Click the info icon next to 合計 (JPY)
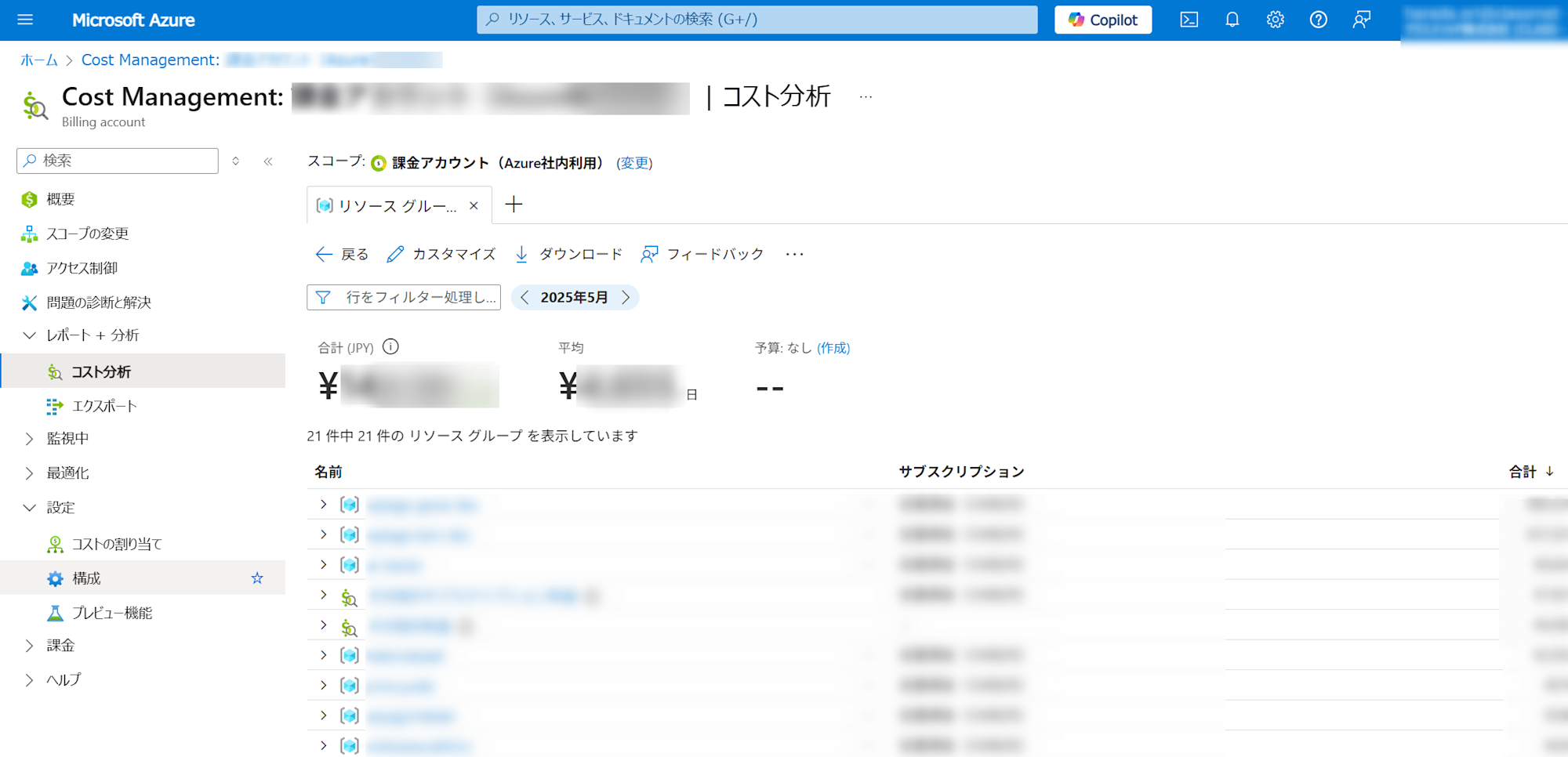1568x757 pixels. click(x=390, y=346)
